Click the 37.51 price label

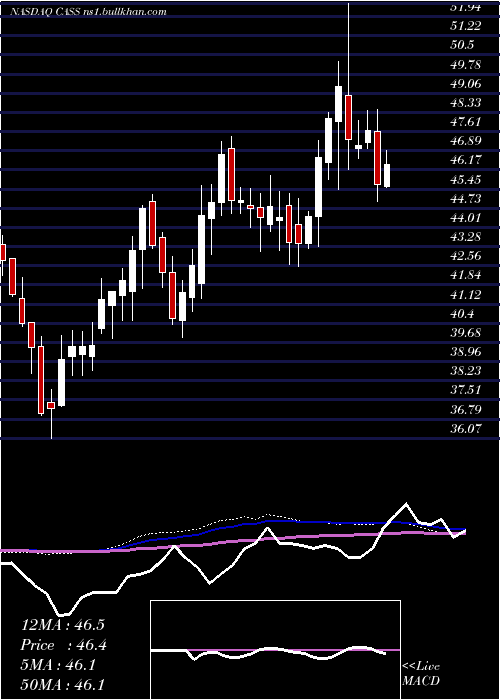(465, 390)
